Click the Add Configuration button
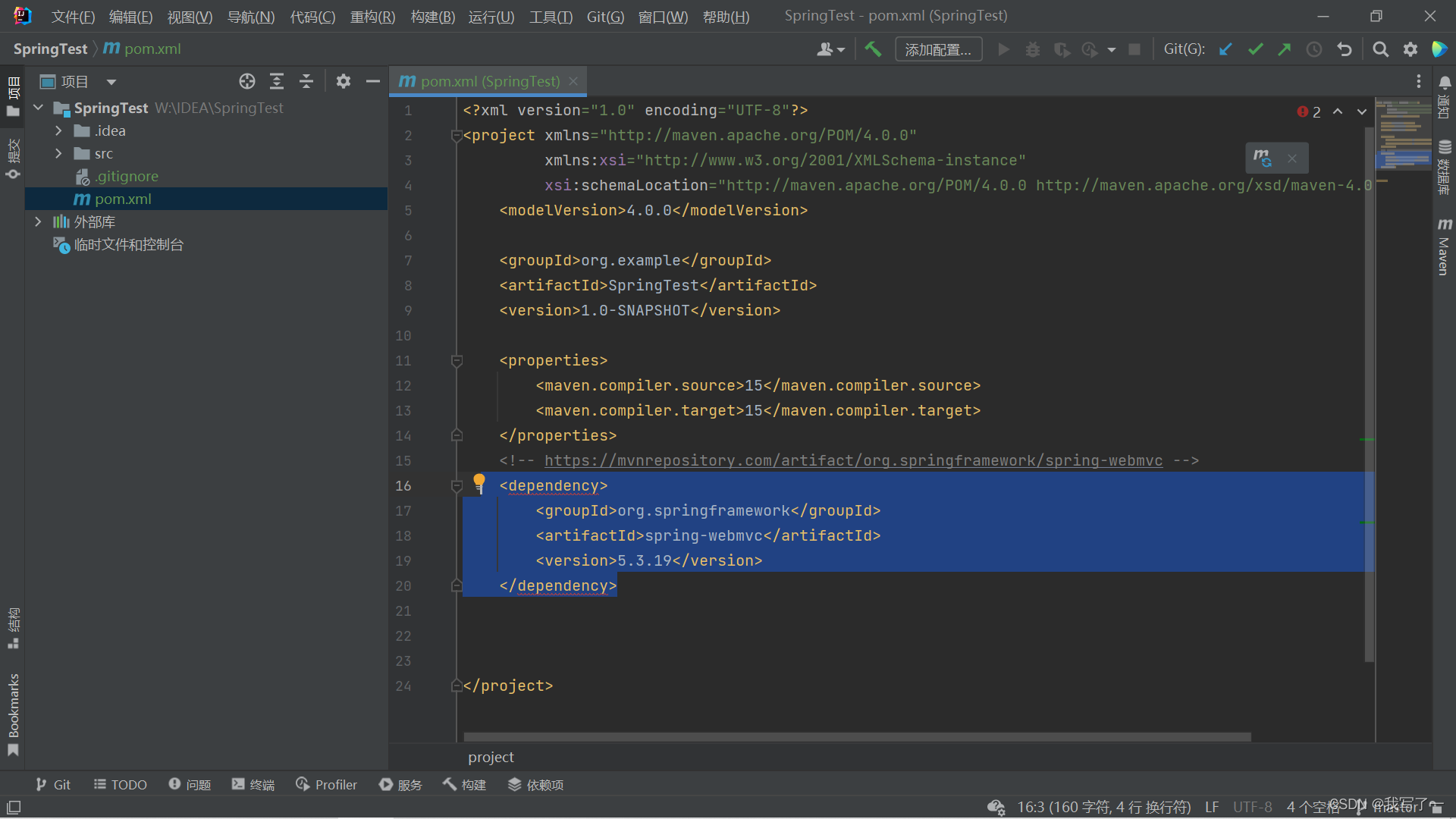Viewport: 1456px width, 819px height. 938,49
